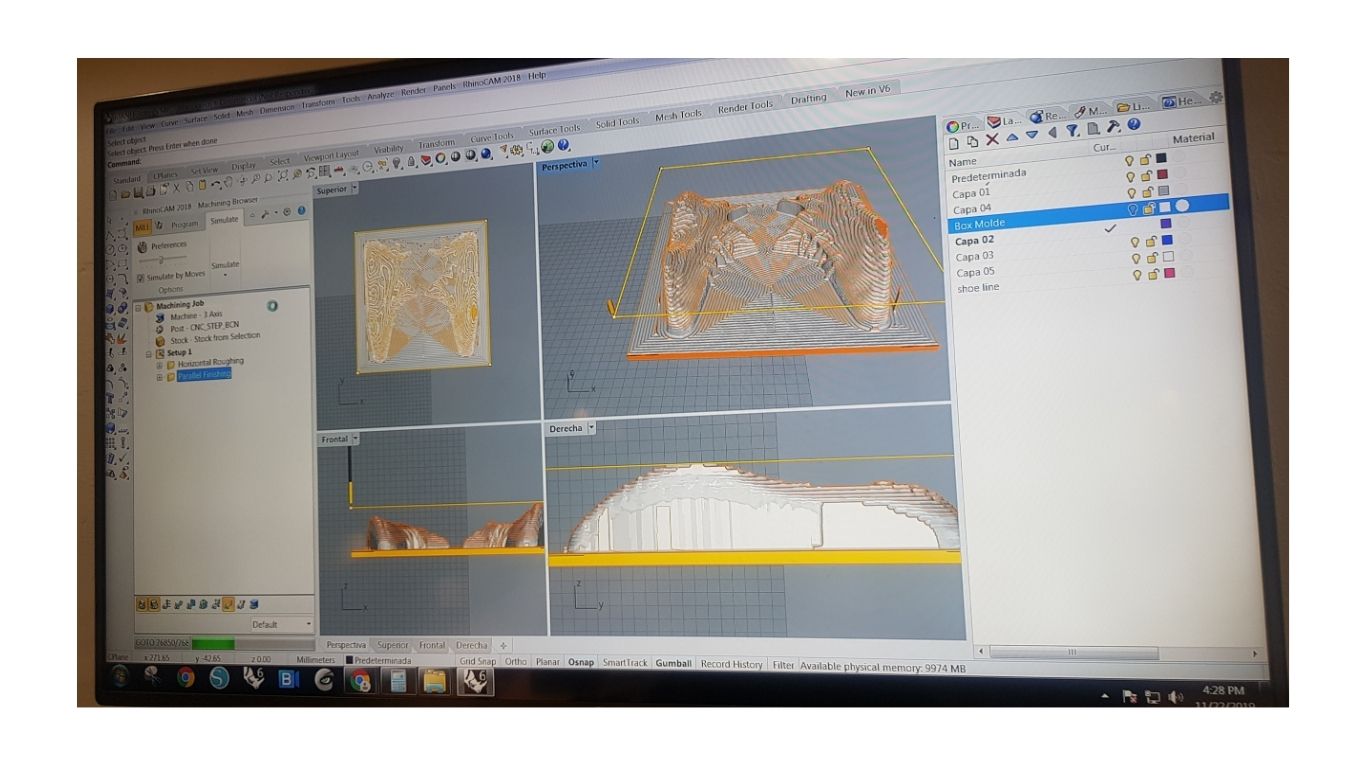Image resolution: width=1366 pixels, height=768 pixels.
Task: Toggle Simulate by Moves checkbox
Action: [x=140, y=278]
